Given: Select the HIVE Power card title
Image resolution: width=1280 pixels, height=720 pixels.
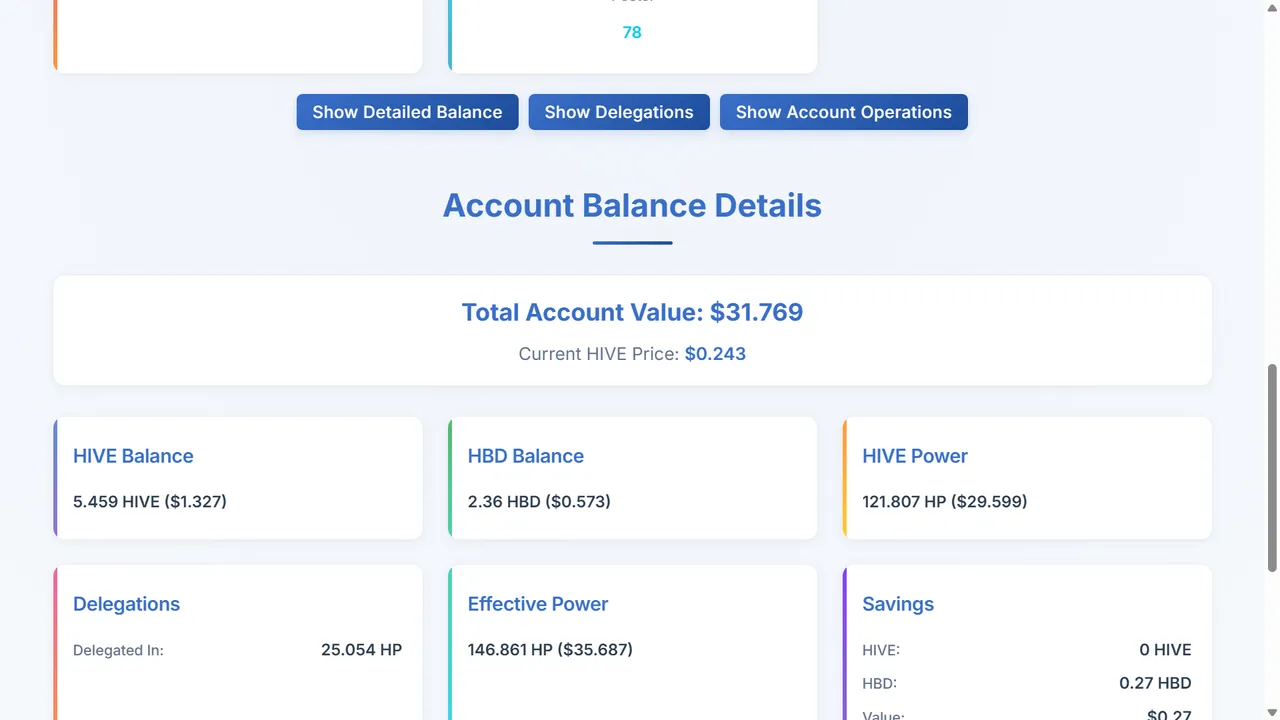Looking at the screenshot, I should click(915, 456).
